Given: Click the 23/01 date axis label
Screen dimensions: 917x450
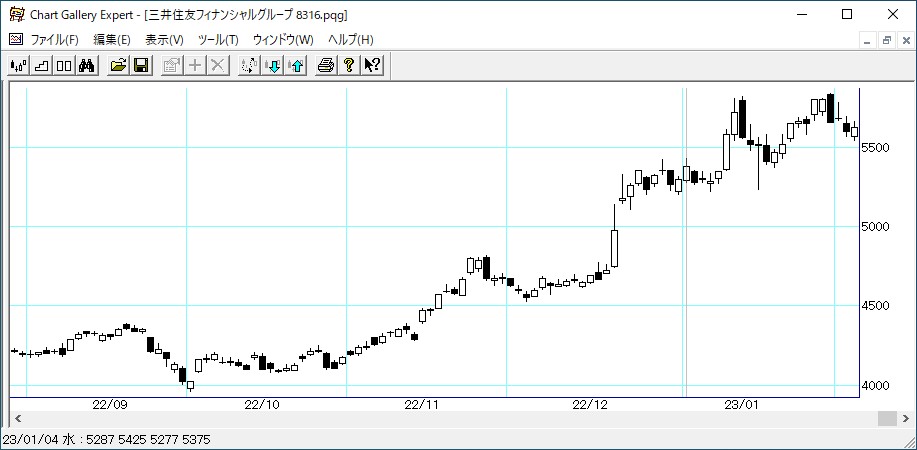Looking at the screenshot, I should pyautogui.click(x=742, y=404).
